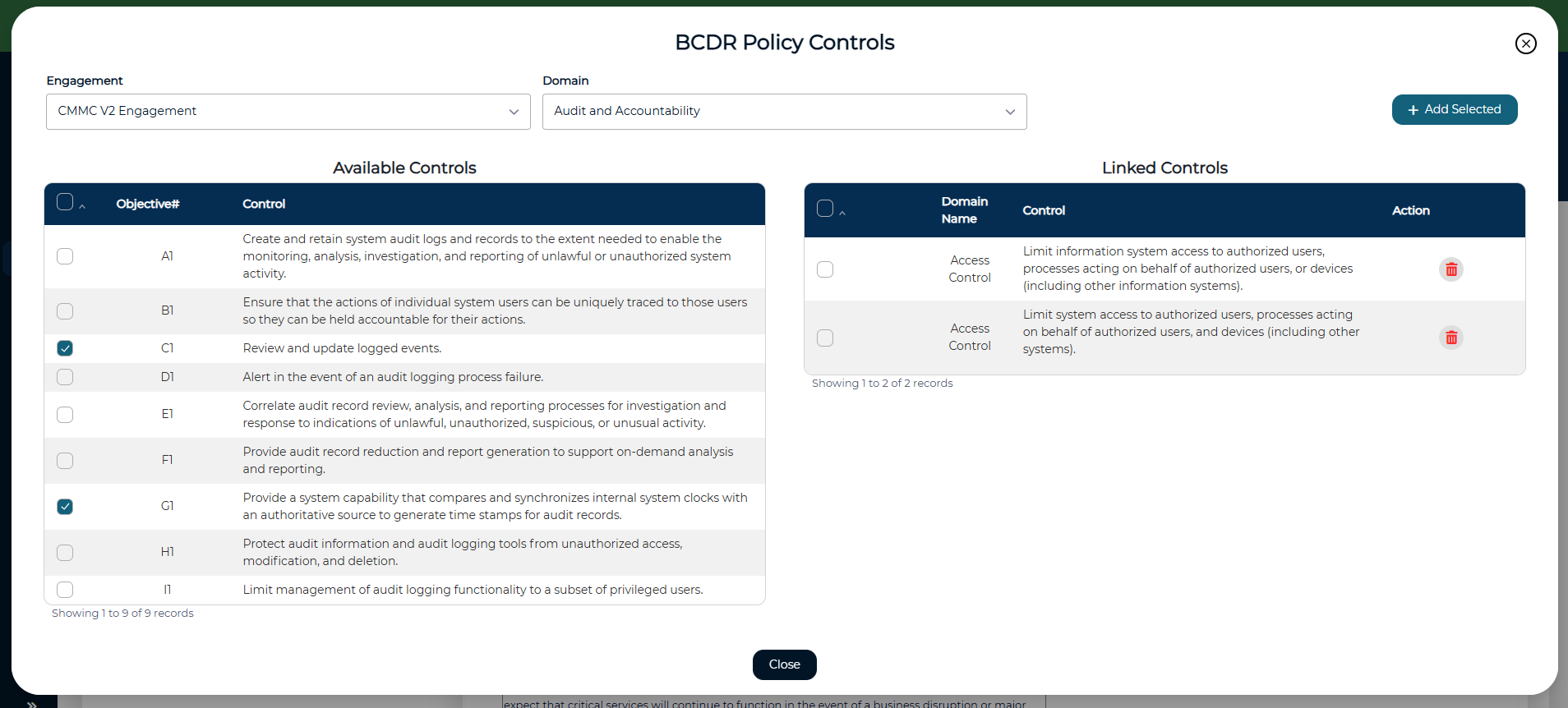
Task: Delete the first linked Access Control row
Action: [1450, 269]
